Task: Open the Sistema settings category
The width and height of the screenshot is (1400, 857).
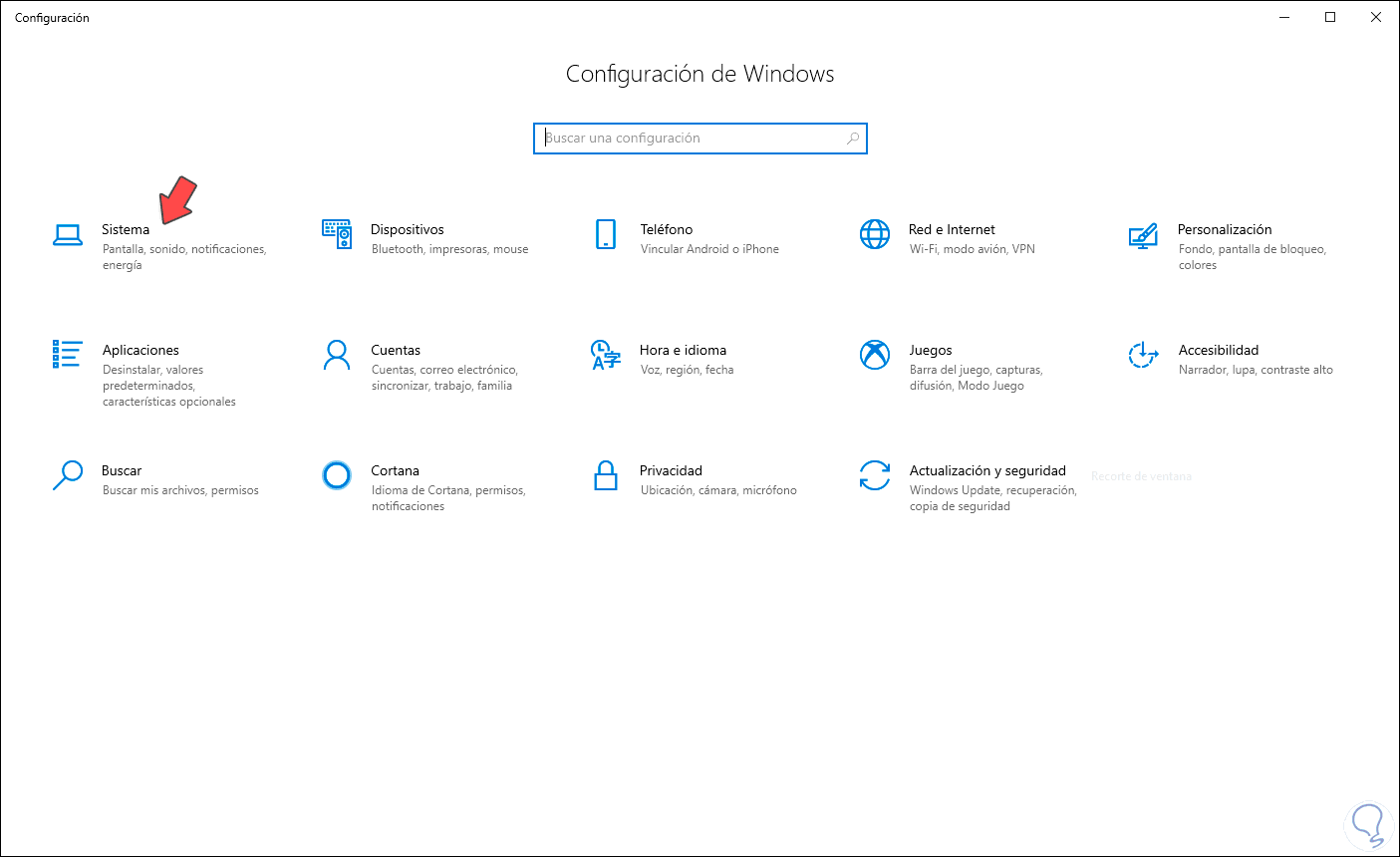Action: [126, 229]
